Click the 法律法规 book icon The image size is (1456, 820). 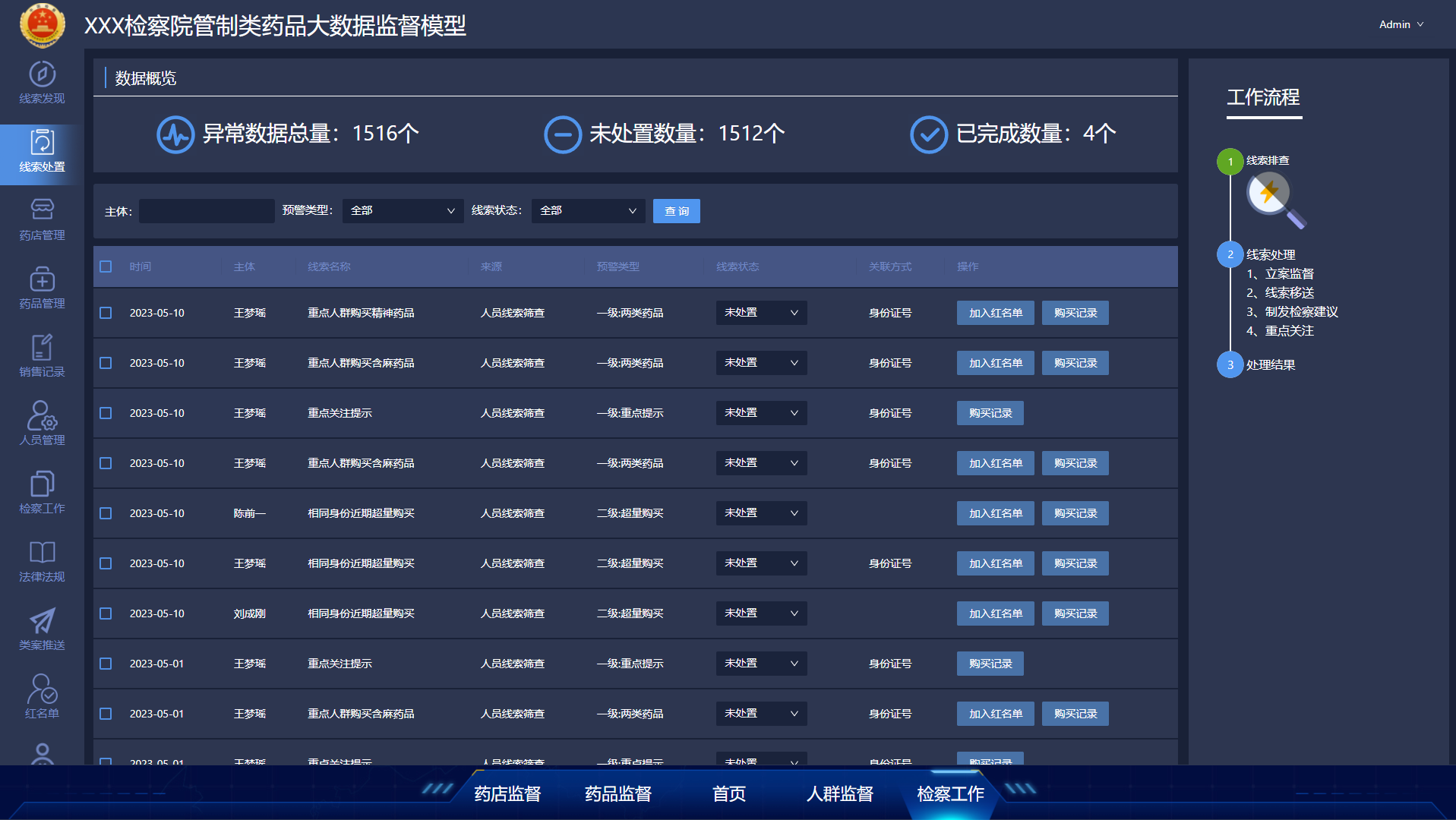coord(42,553)
